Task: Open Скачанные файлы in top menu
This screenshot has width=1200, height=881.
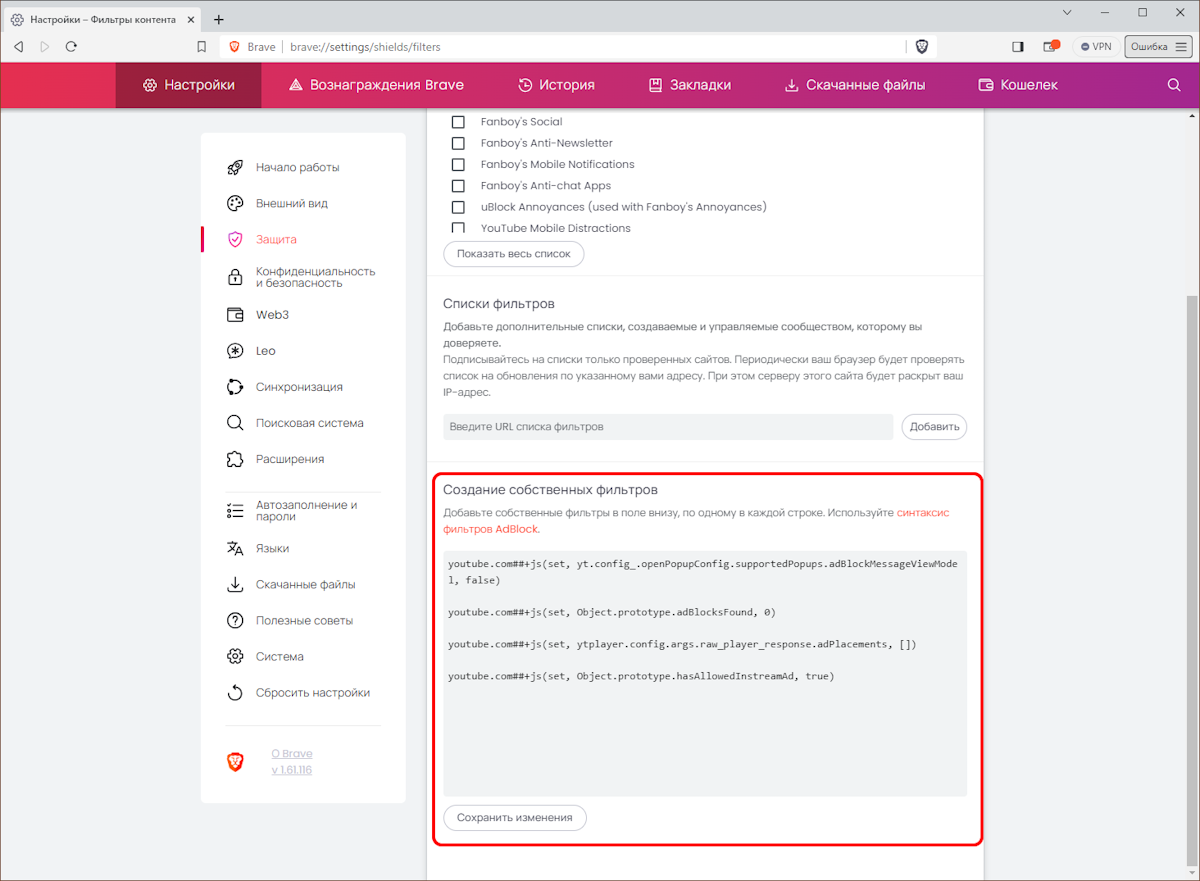Action: click(x=855, y=85)
